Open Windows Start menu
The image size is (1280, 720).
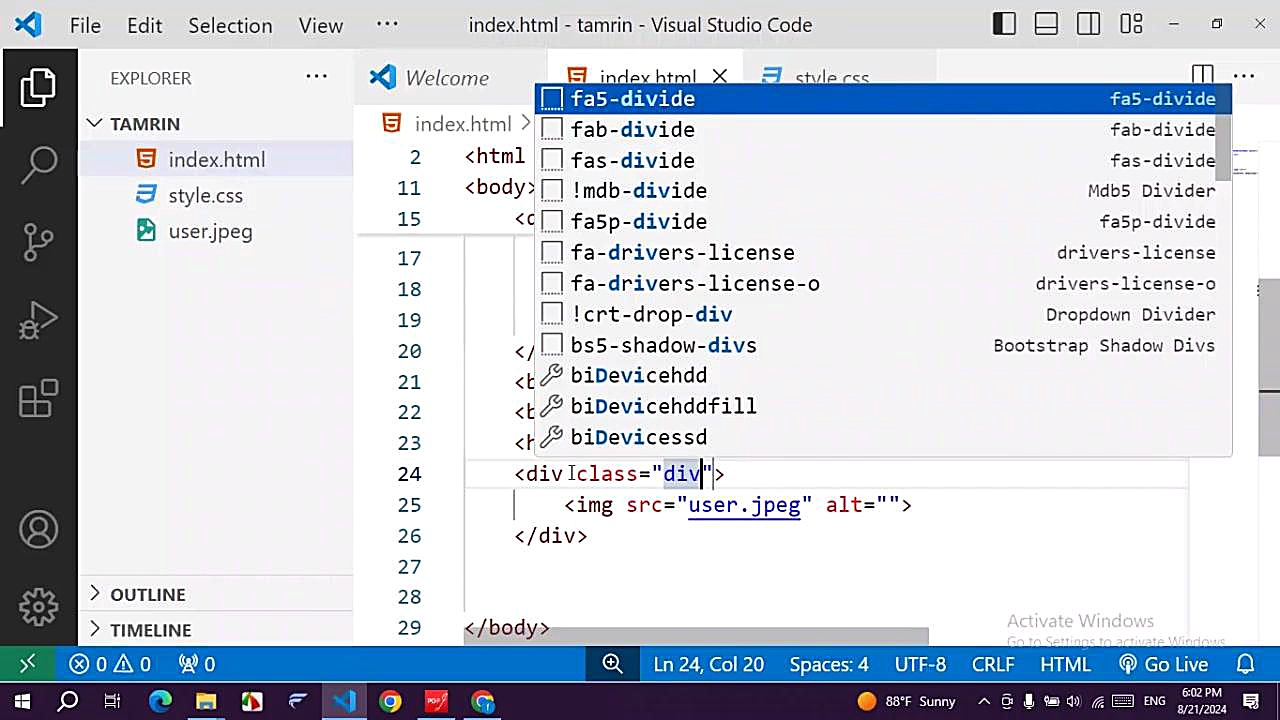21,701
